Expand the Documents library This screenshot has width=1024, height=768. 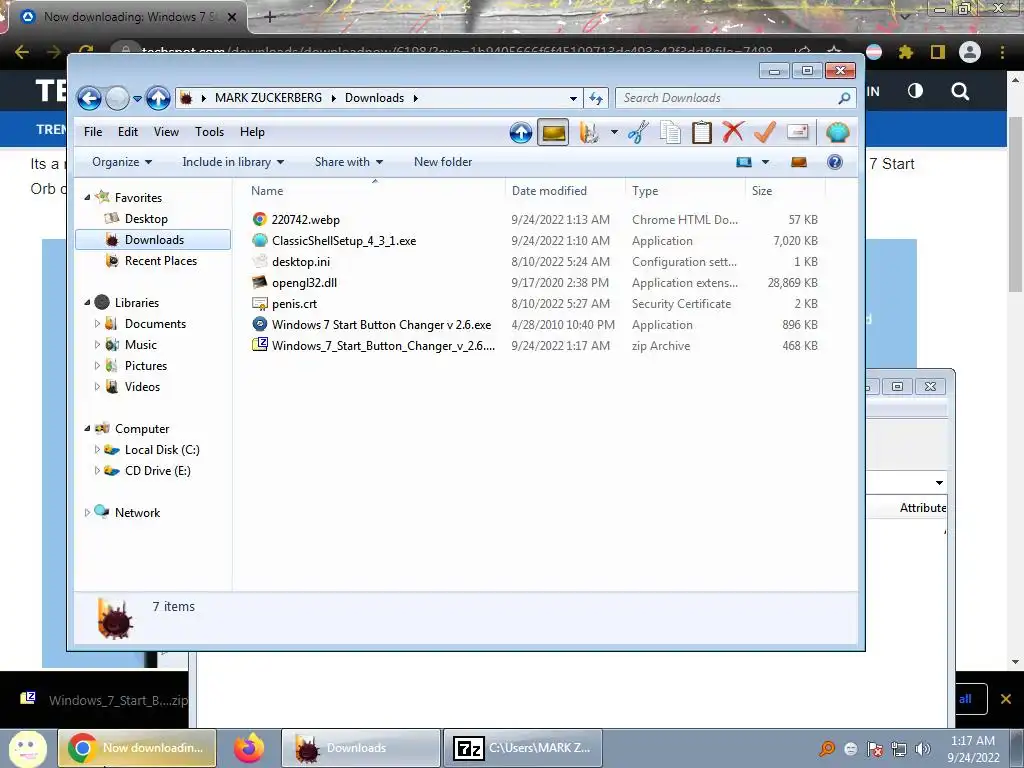(x=97, y=323)
